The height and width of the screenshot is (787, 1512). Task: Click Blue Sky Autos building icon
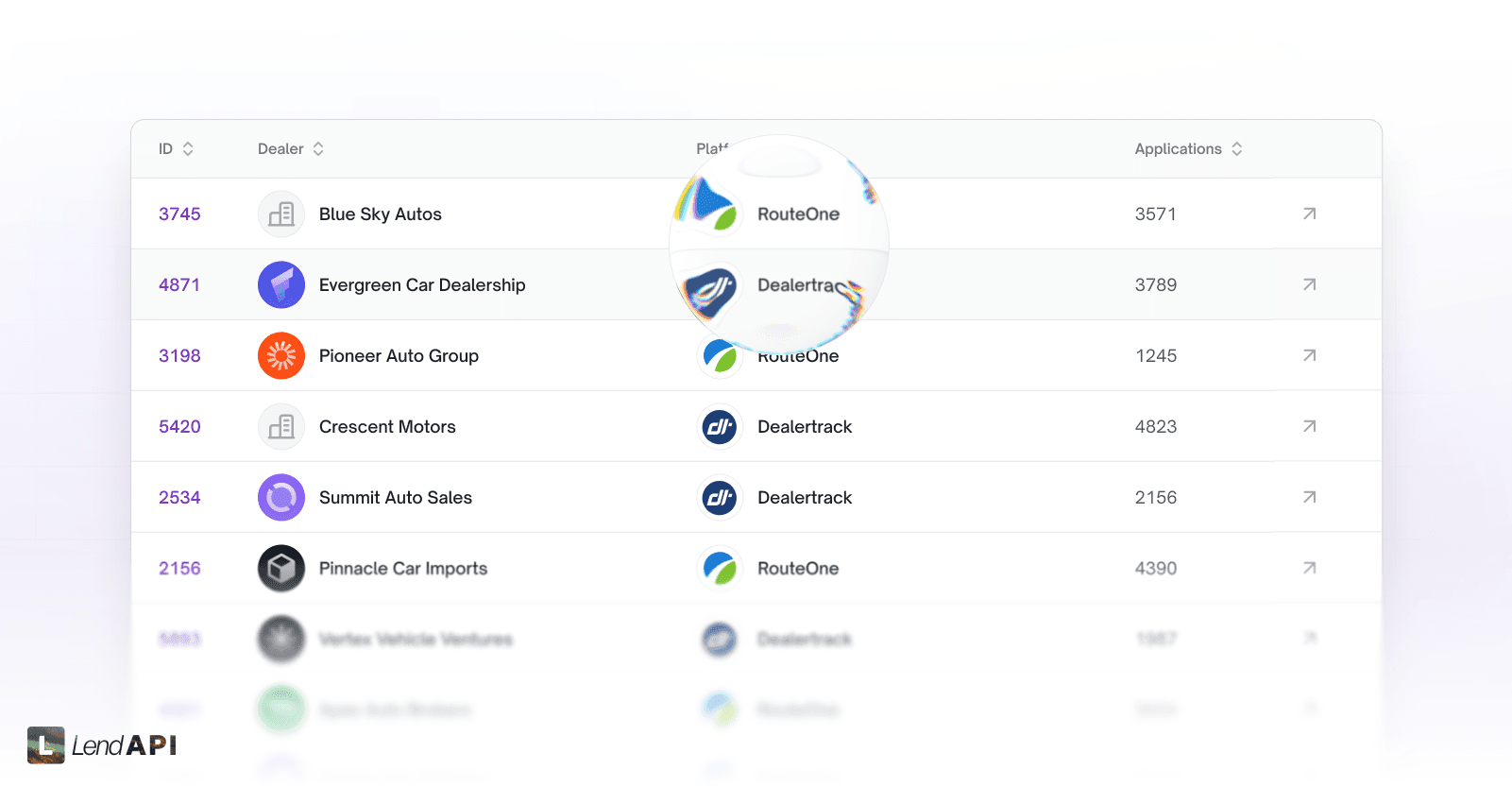click(281, 214)
